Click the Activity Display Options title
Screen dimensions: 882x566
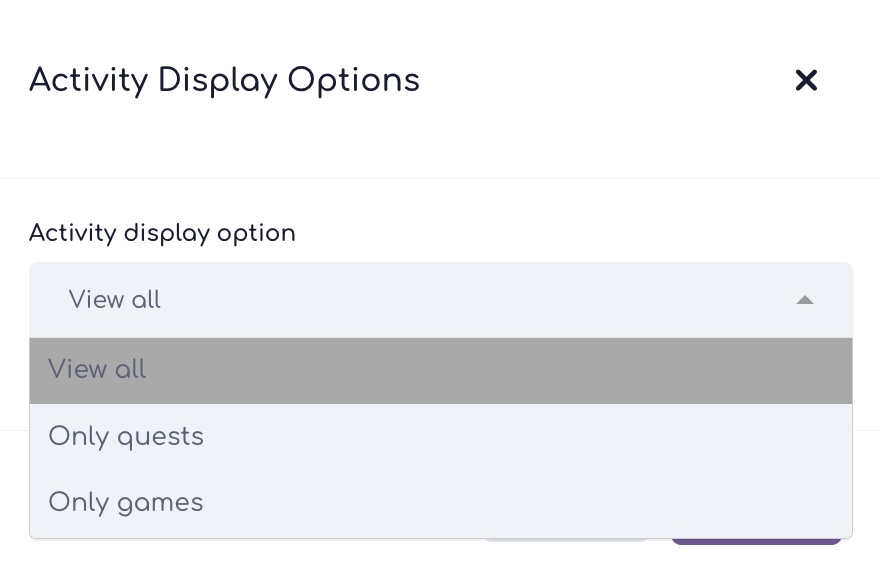pyautogui.click(x=224, y=80)
